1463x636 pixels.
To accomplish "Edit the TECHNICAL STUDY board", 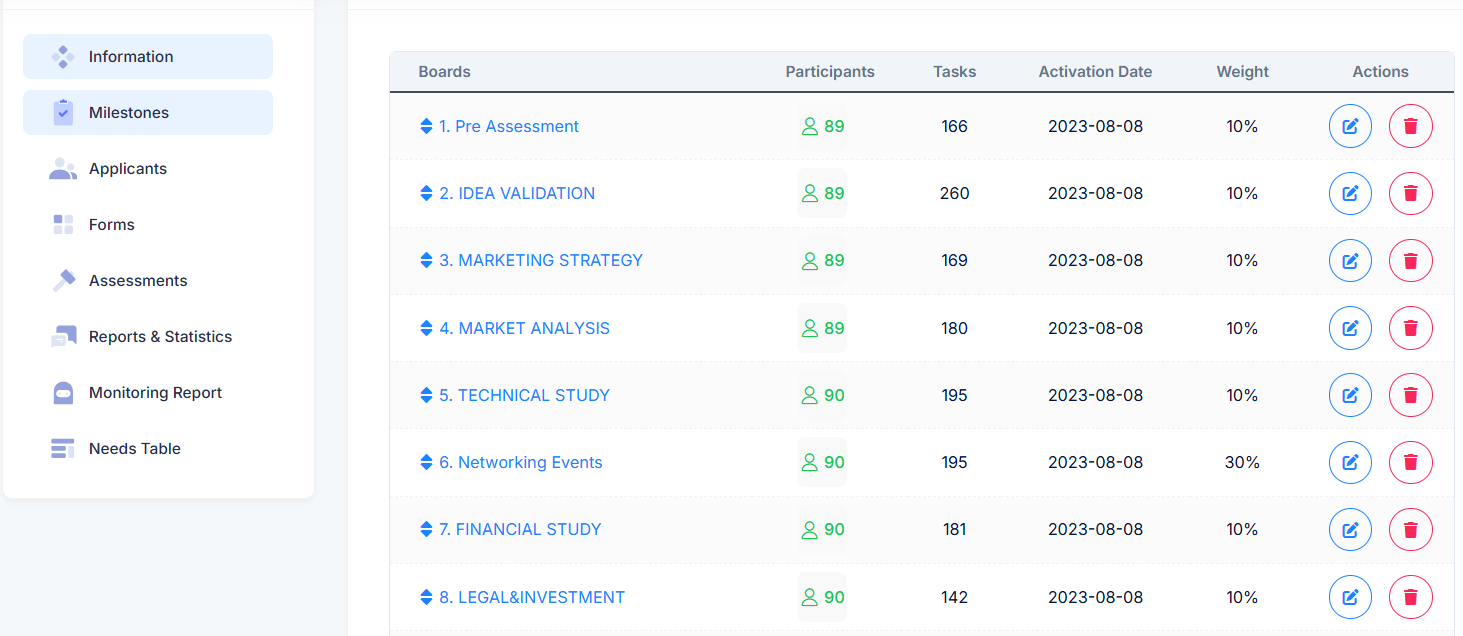I will tap(1350, 395).
